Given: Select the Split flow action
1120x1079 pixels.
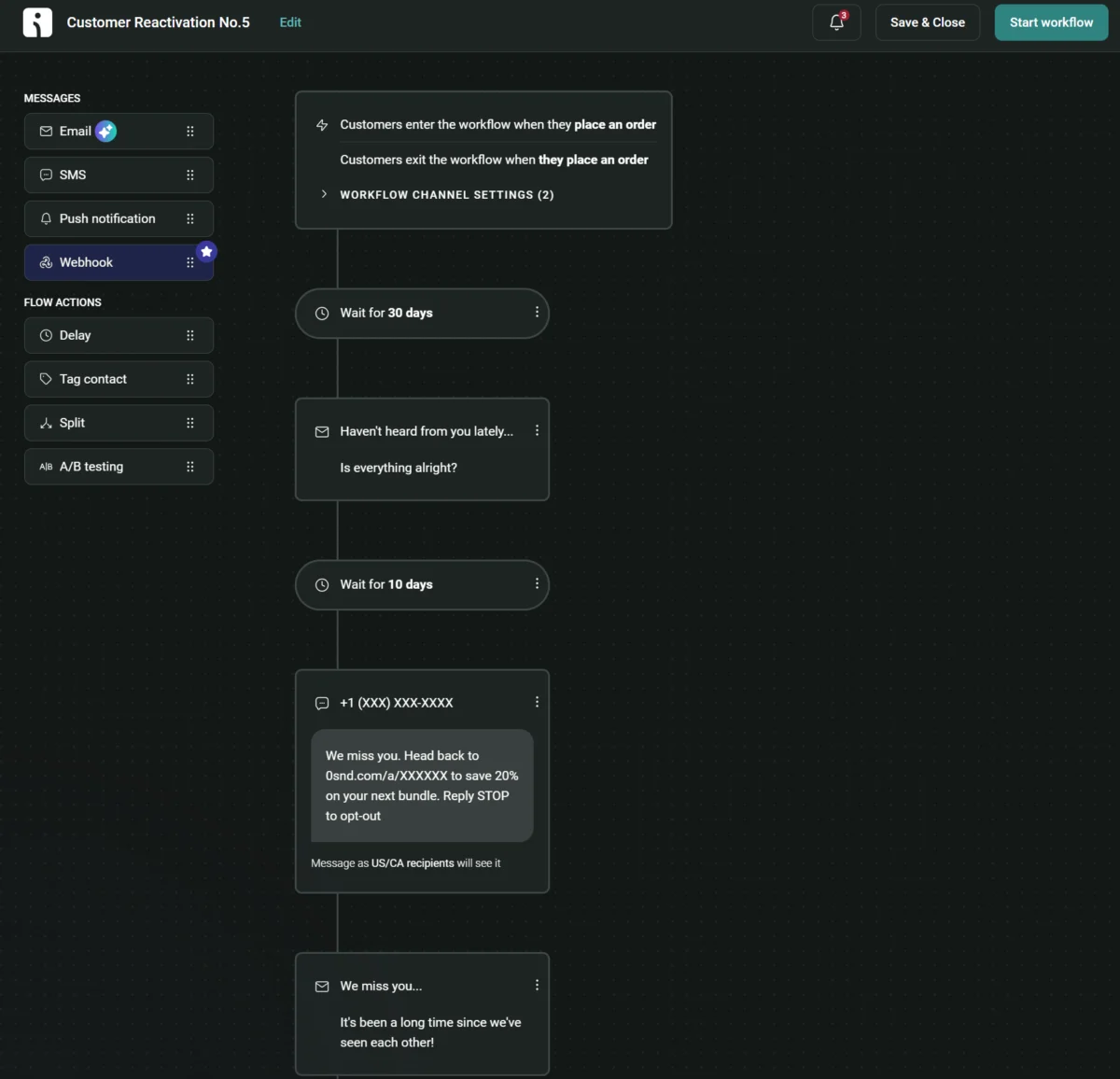Looking at the screenshot, I should 119,423.
